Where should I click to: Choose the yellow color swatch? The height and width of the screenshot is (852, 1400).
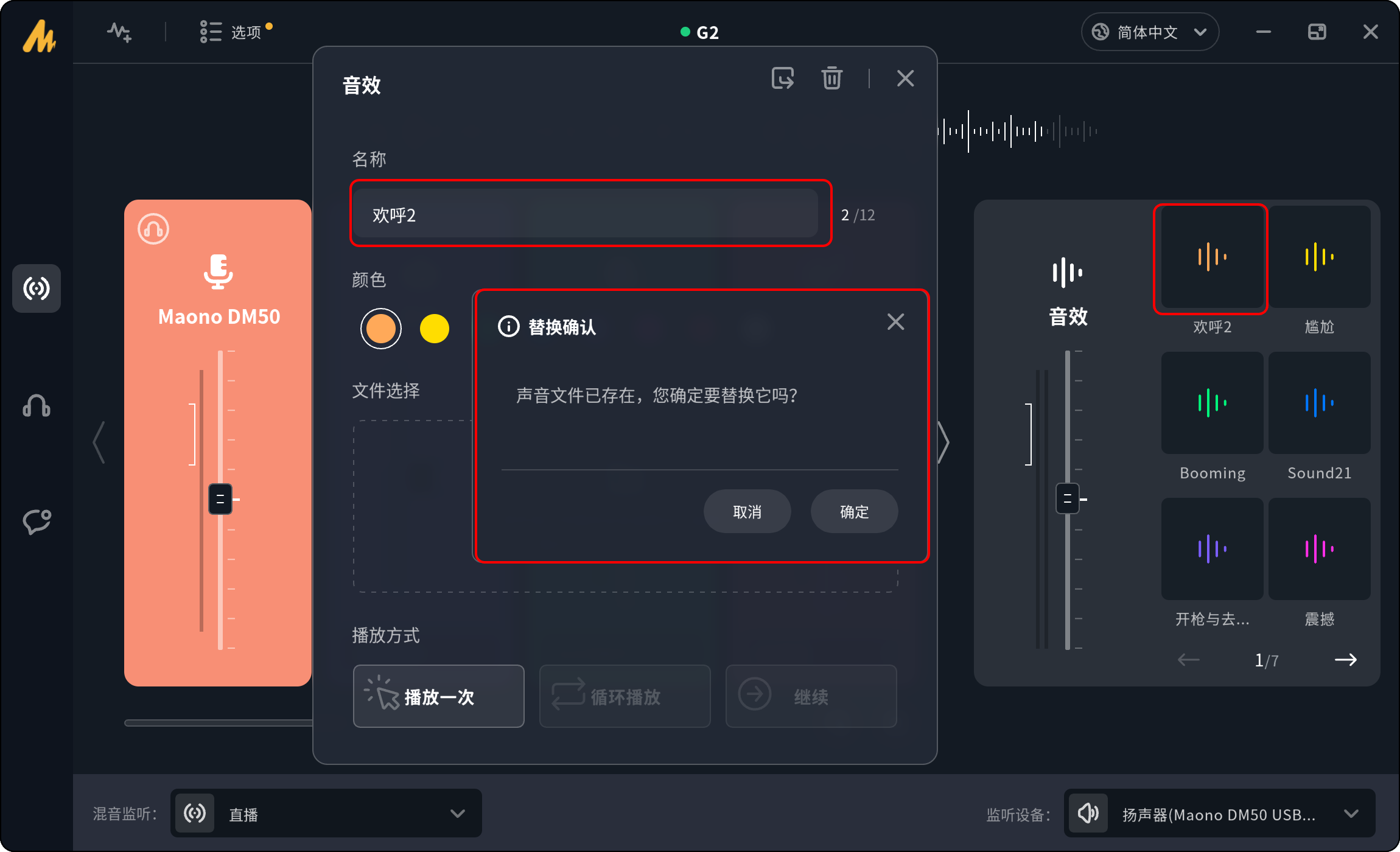coord(434,329)
